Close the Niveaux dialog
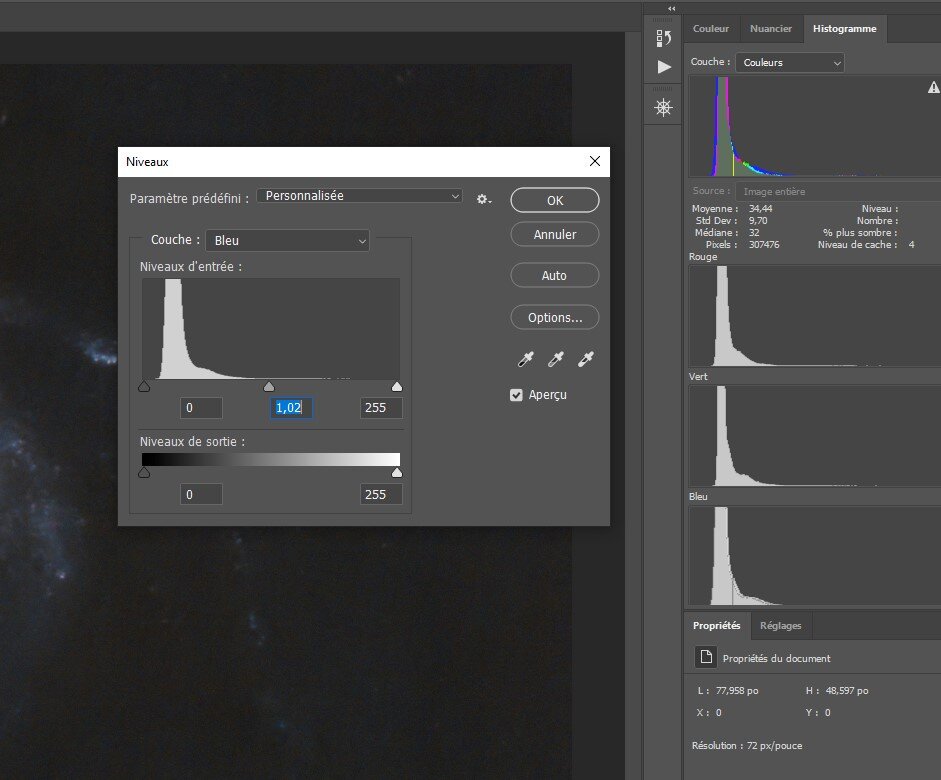Image resolution: width=941 pixels, height=780 pixels. (595, 161)
